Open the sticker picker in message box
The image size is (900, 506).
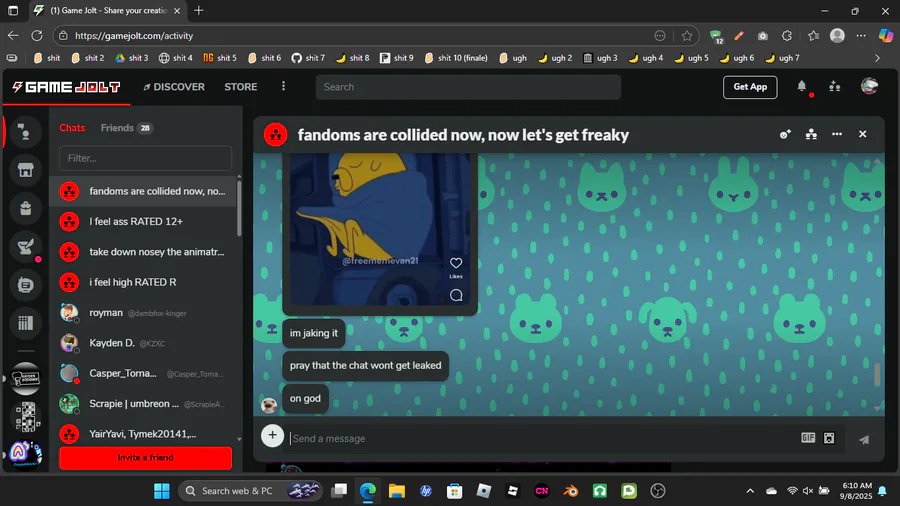pos(829,438)
